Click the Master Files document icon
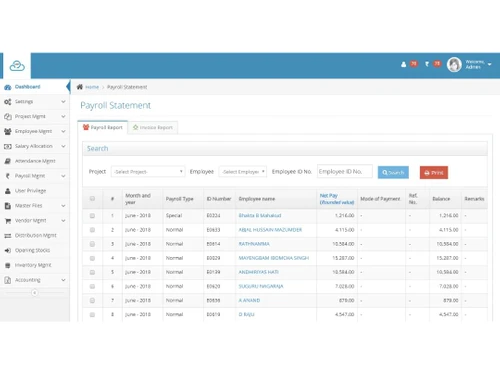The height and width of the screenshot is (375, 500). 7,206
